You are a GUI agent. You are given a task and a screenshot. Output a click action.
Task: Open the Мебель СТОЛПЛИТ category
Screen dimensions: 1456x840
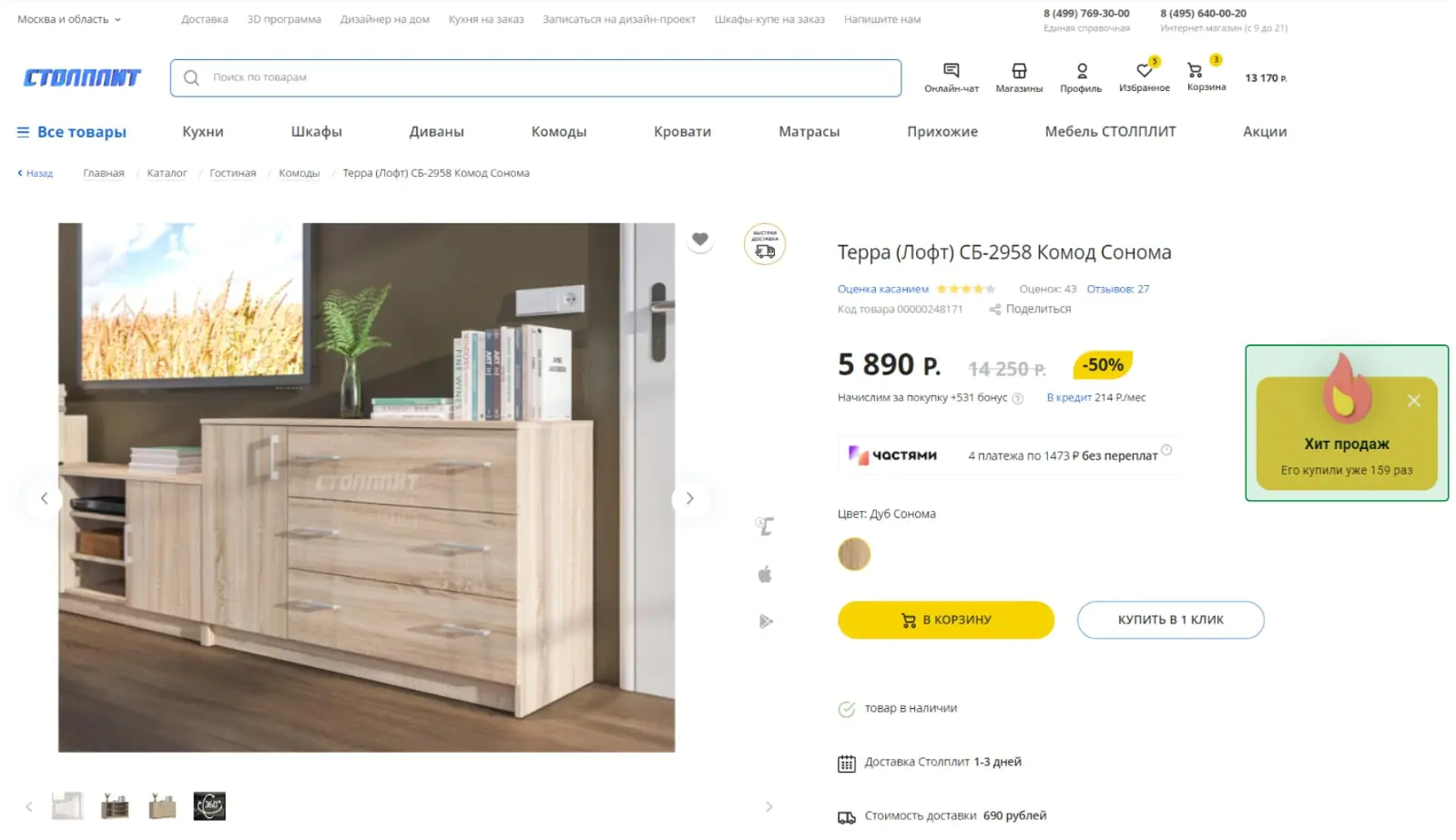1111,131
